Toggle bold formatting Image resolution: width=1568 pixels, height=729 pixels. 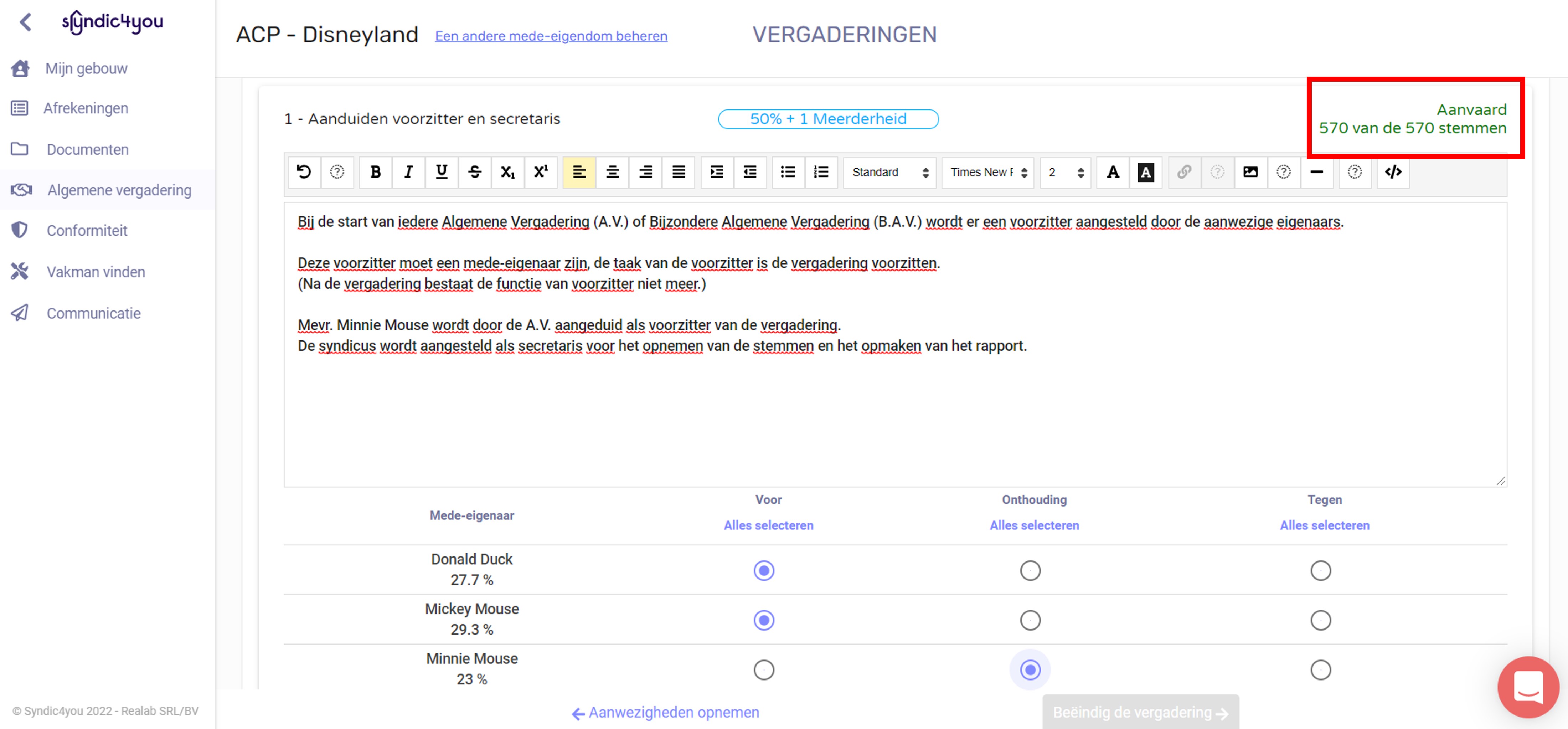pos(375,172)
